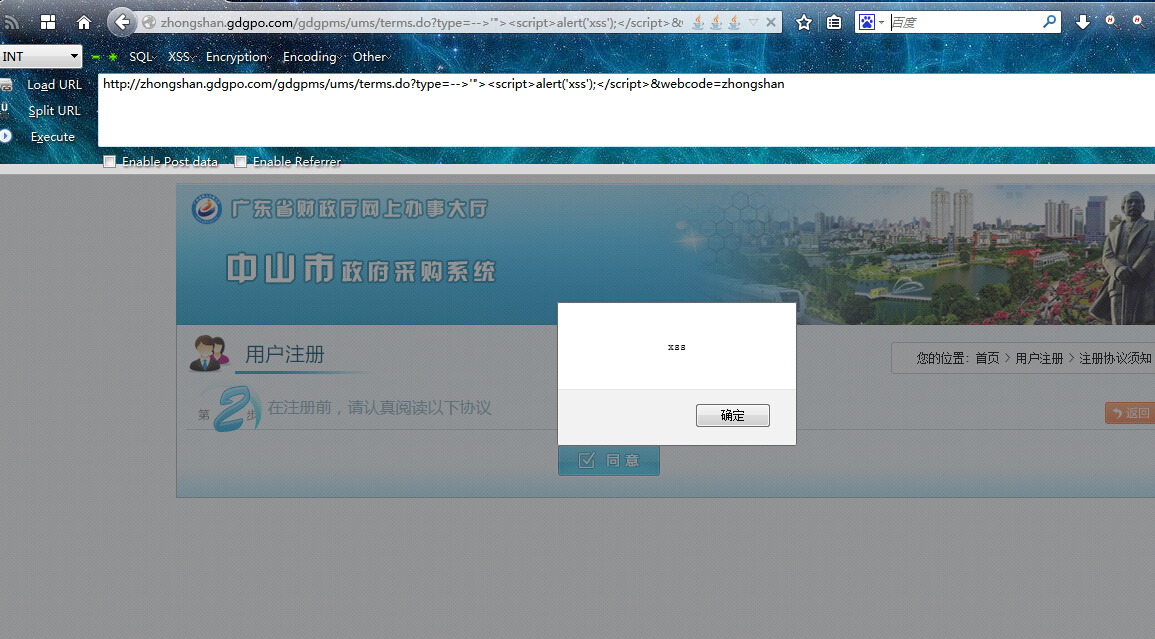Click the xss message text in the alert
The width and height of the screenshot is (1155, 639).
677,346
